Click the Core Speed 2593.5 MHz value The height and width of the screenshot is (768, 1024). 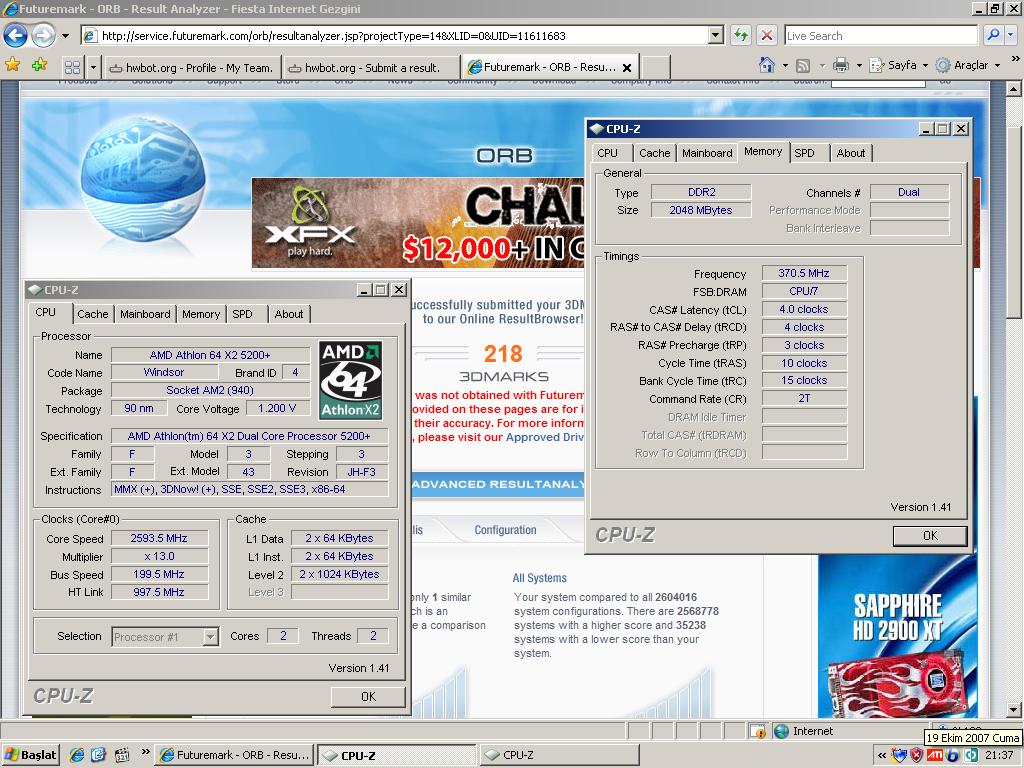pyautogui.click(x=159, y=538)
